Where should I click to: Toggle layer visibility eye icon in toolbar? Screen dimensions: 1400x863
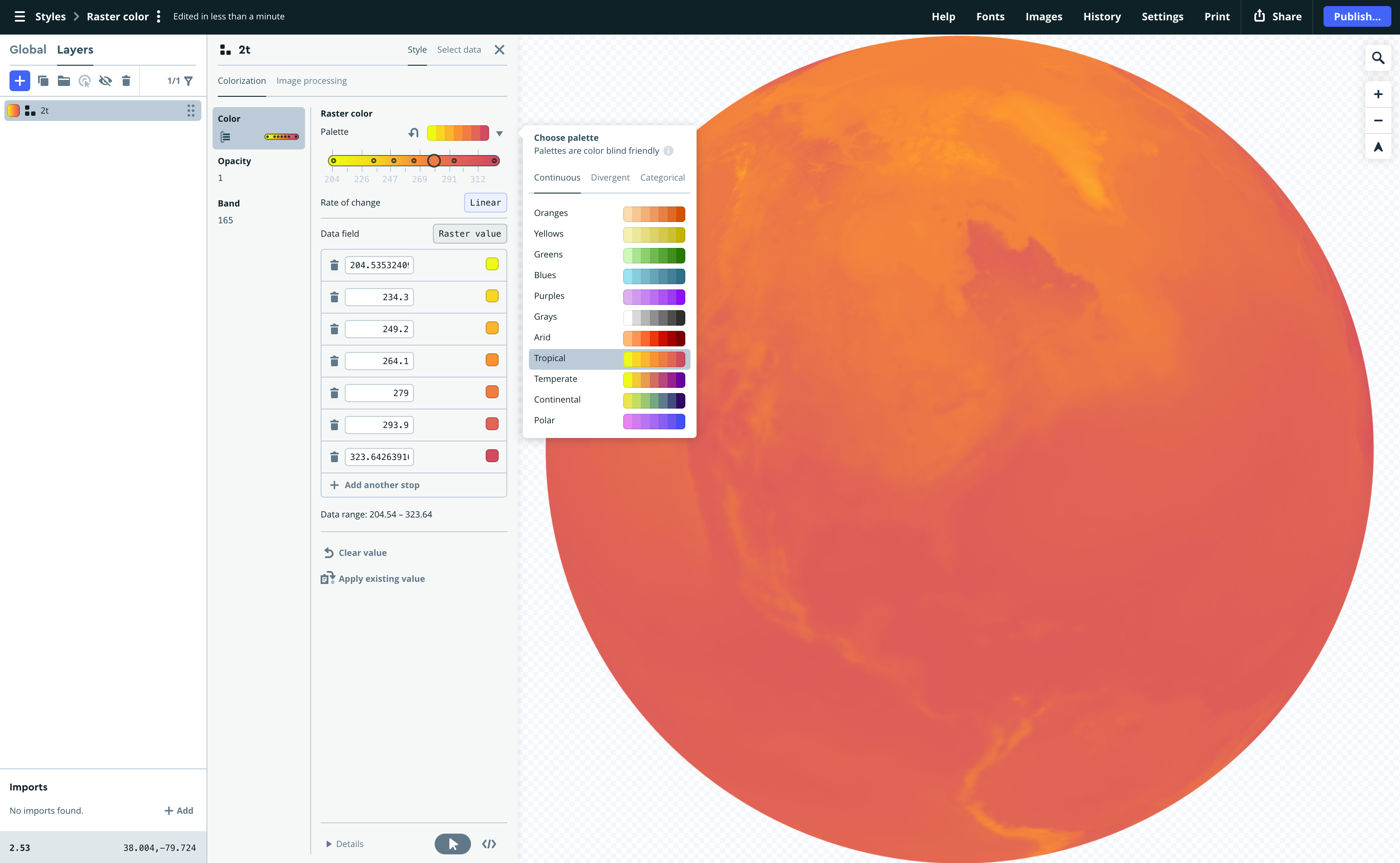click(x=105, y=81)
